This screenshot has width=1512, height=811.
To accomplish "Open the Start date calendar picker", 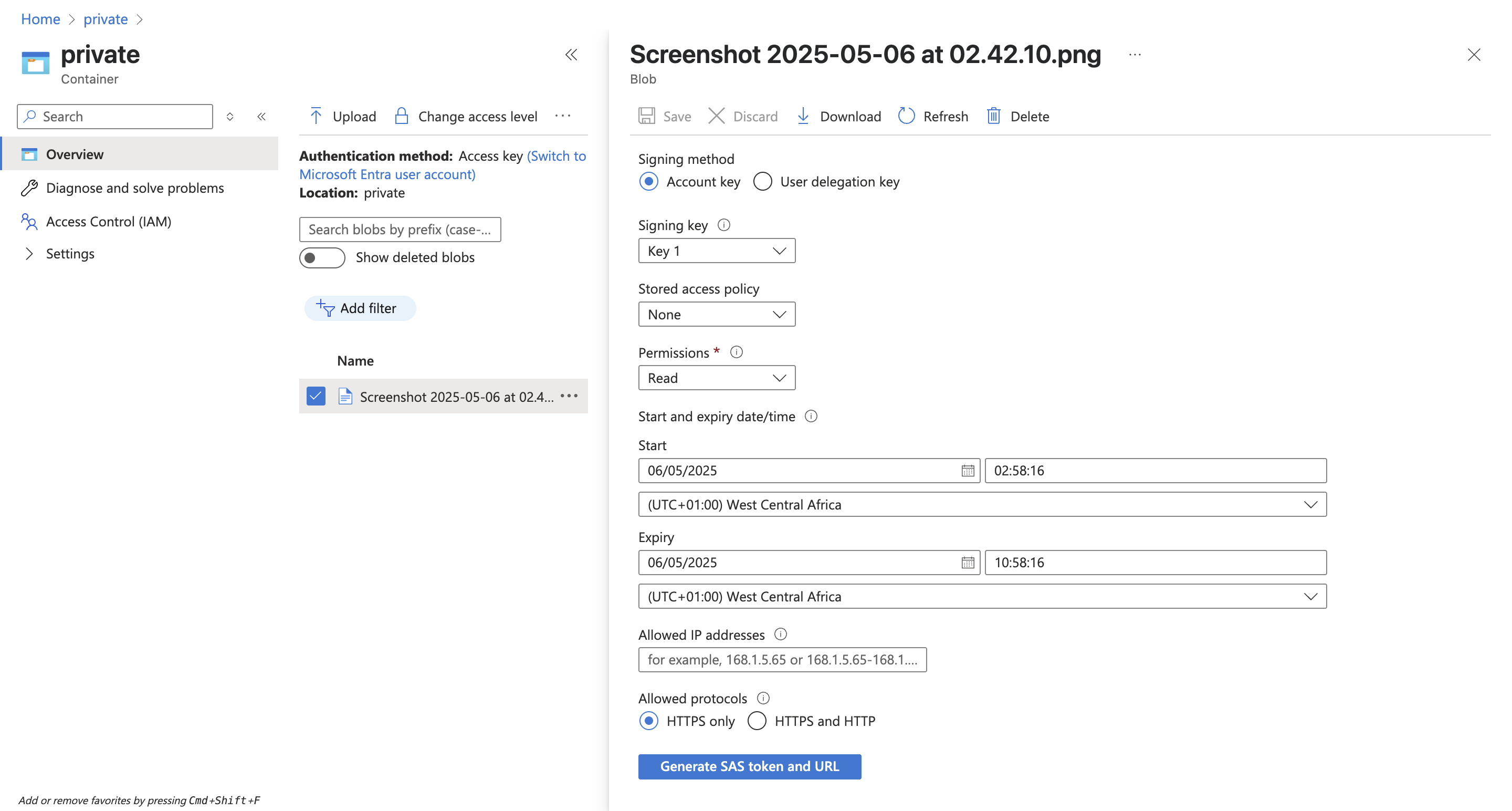I will click(968, 471).
